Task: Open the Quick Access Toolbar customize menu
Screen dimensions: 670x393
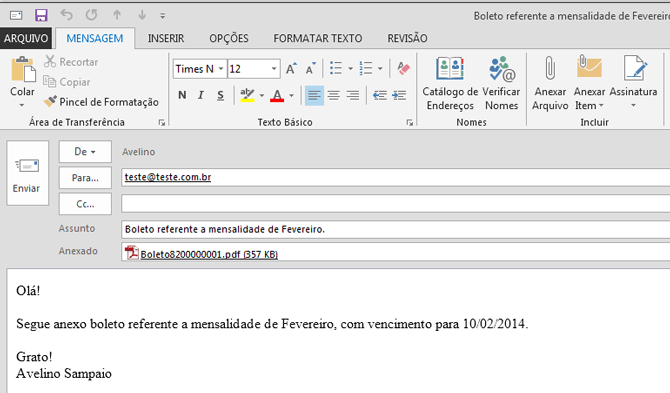Action: coord(162,16)
